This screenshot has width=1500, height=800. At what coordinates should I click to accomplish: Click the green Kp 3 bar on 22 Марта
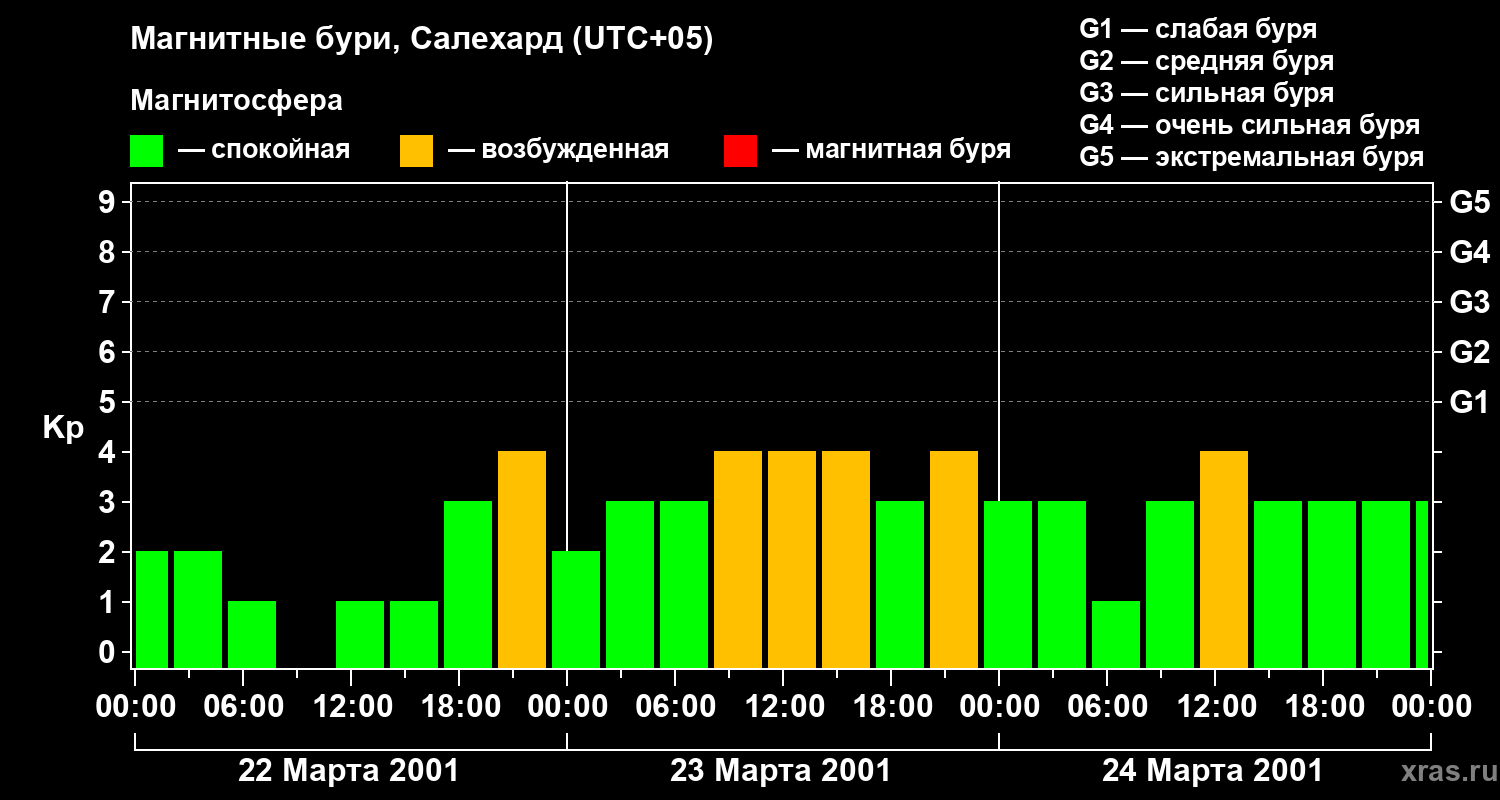468,585
